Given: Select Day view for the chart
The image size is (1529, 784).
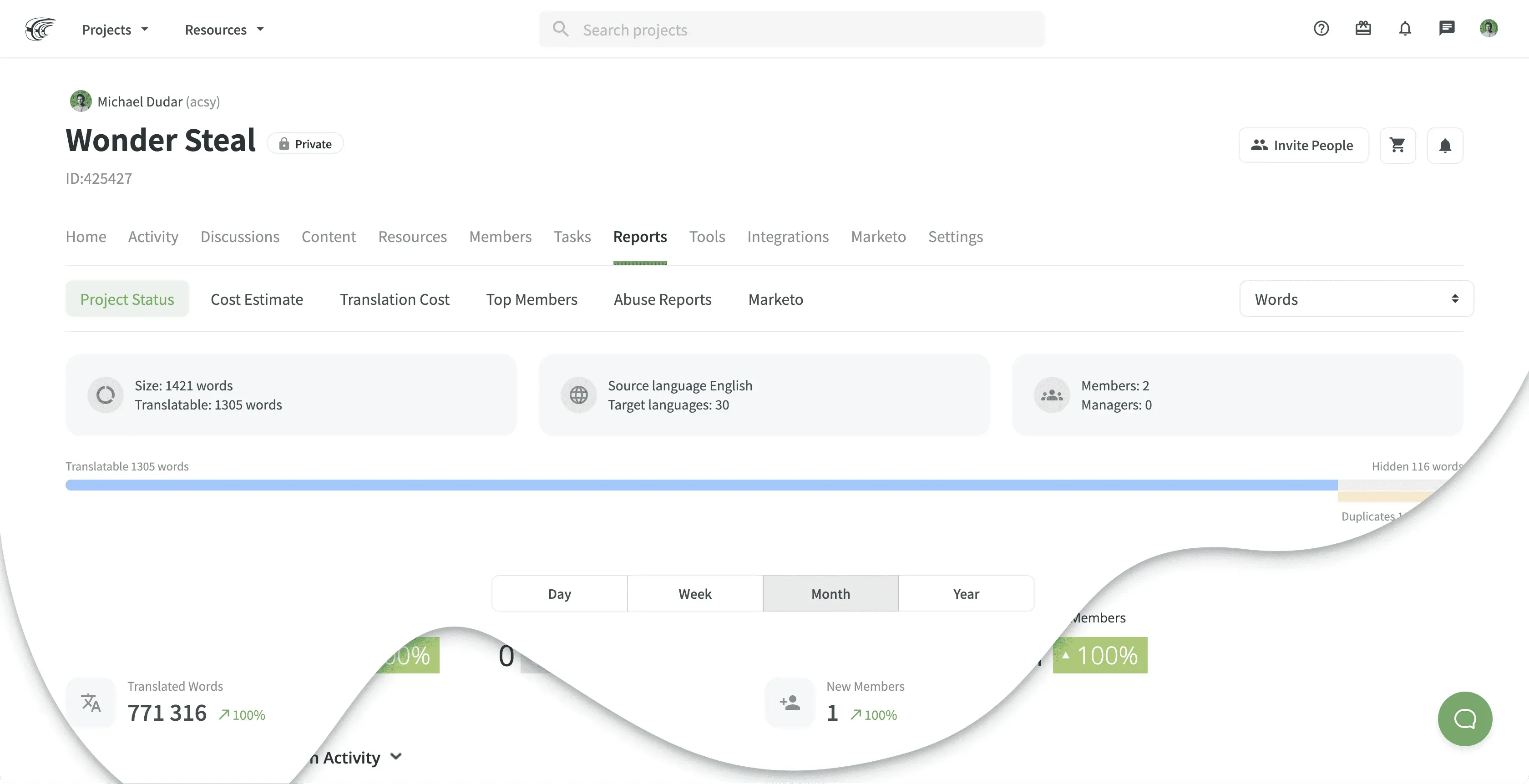Looking at the screenshot, I should 558,593.
